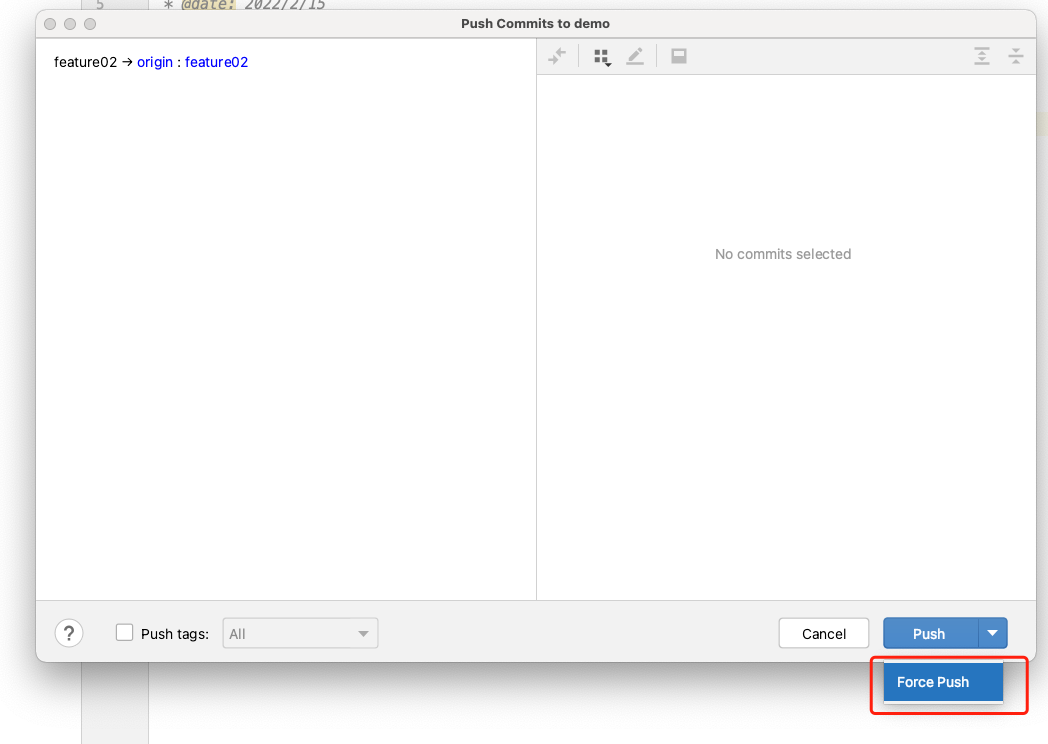Viewport: 1048px width, 744px height.
Task: Click the 'No commits selected' text
Action: tap(783, 254)
